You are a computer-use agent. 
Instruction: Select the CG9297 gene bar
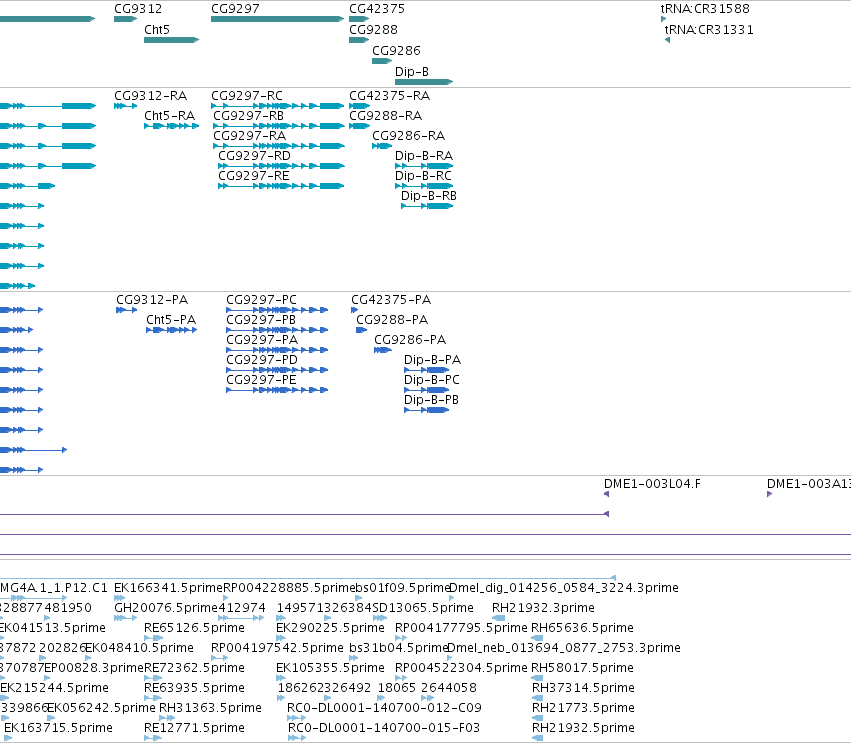click(x=277, y=19)
